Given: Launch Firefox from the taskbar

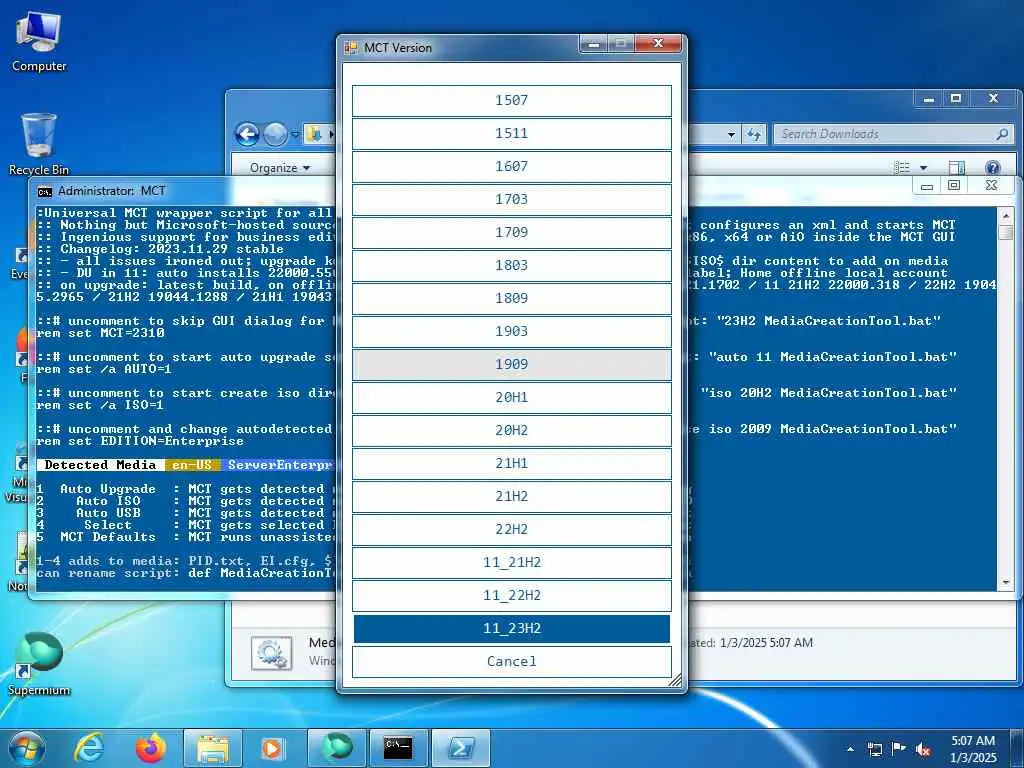Looking at the screenshot, I should pyautogui.click(x=150, y=748).
